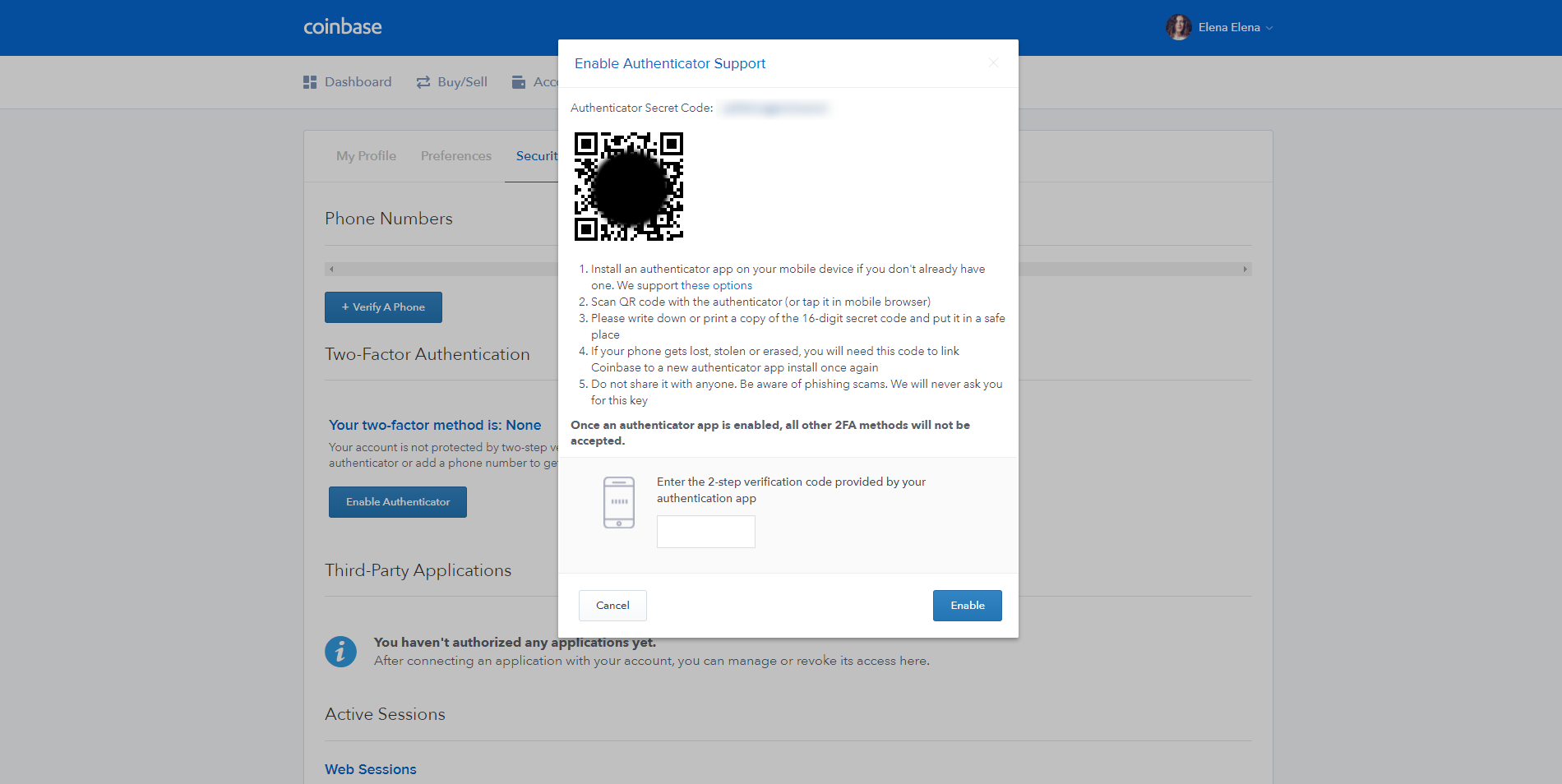Click the Active Sessions heading
The width and height of the screenshot is (1562, 784).
click(x=385, y=714)
